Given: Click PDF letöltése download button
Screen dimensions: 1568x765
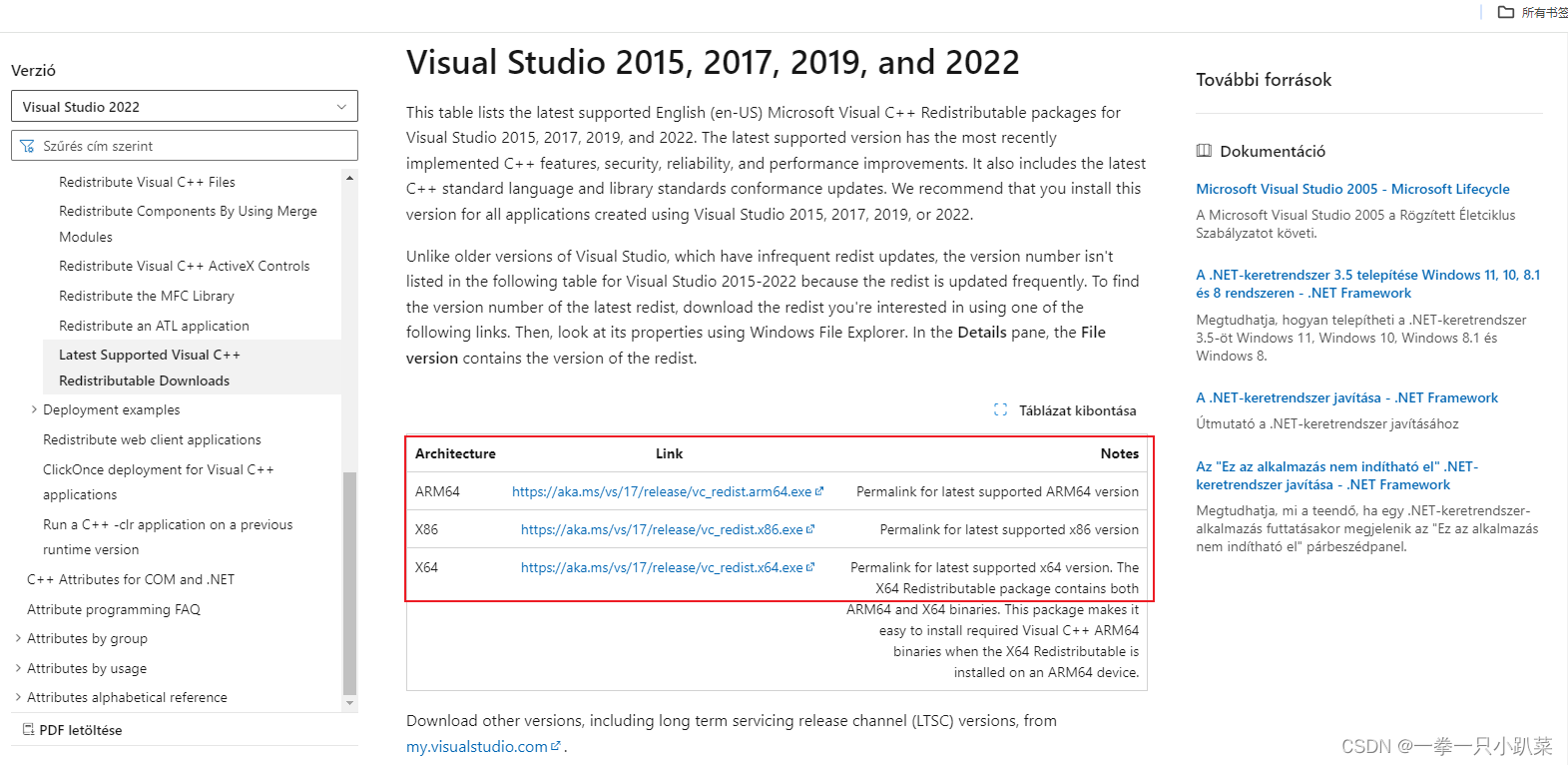Looking at the screenshot, I should [72, 730].
